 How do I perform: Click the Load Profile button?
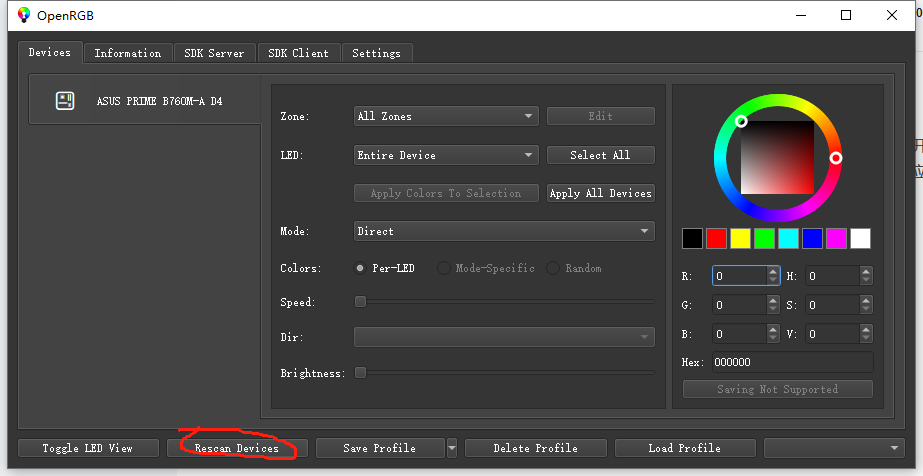[685, 448]
